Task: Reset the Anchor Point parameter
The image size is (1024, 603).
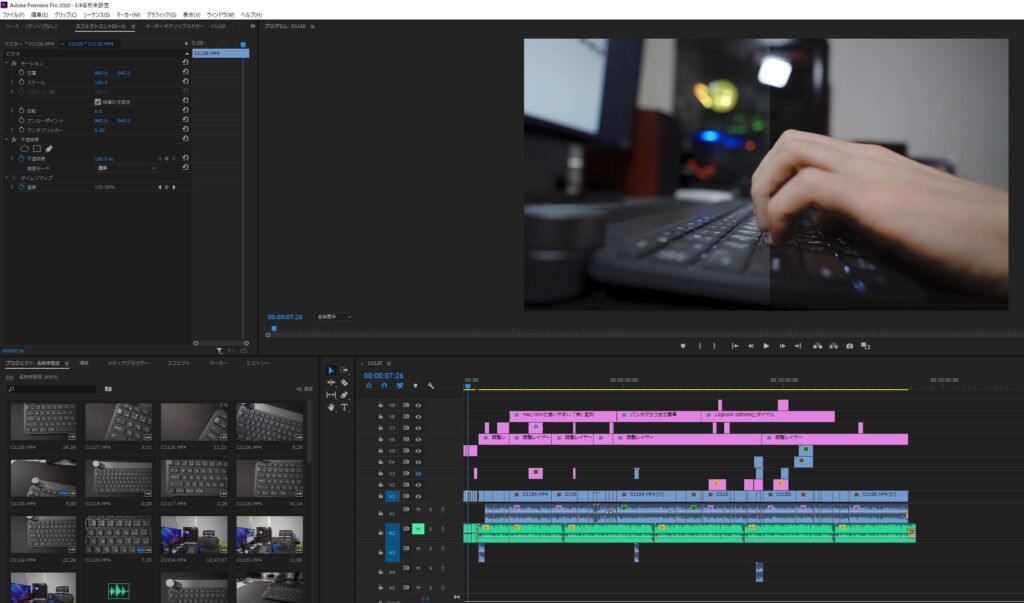Action: pyautogui.click(x=185, y=120)
